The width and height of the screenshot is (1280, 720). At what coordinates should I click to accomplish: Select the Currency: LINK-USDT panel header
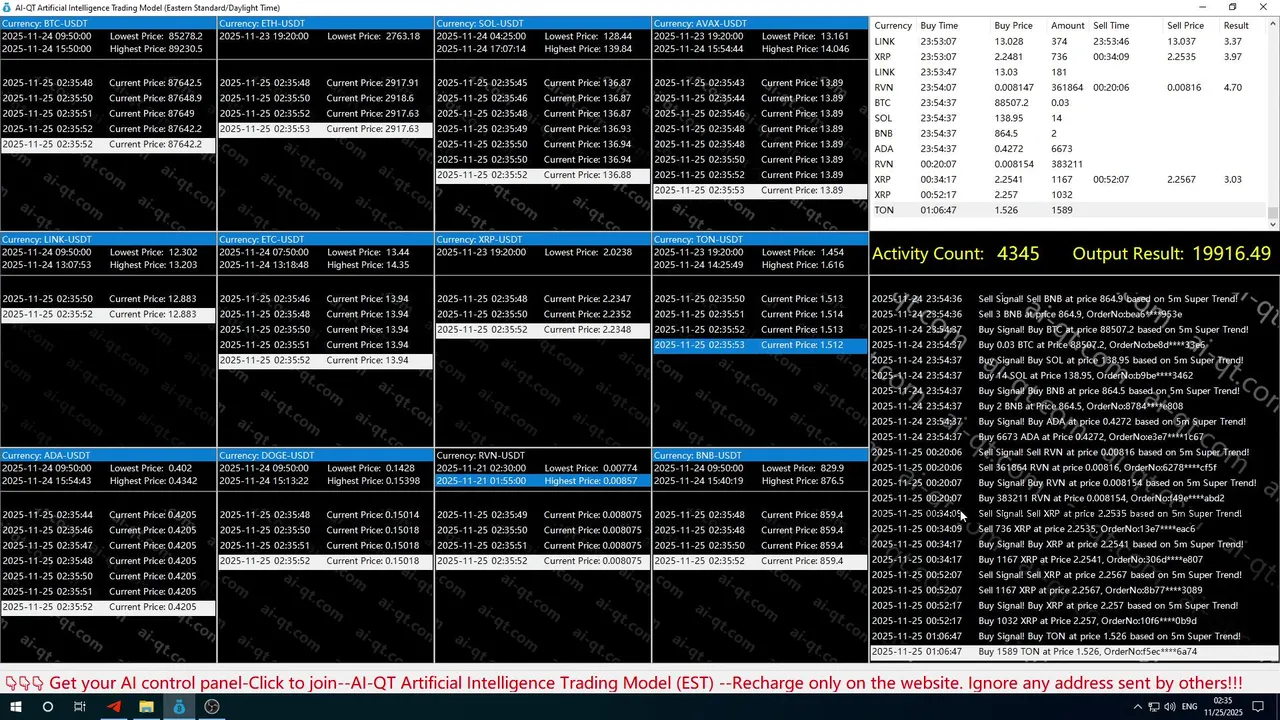coord(108,239)
